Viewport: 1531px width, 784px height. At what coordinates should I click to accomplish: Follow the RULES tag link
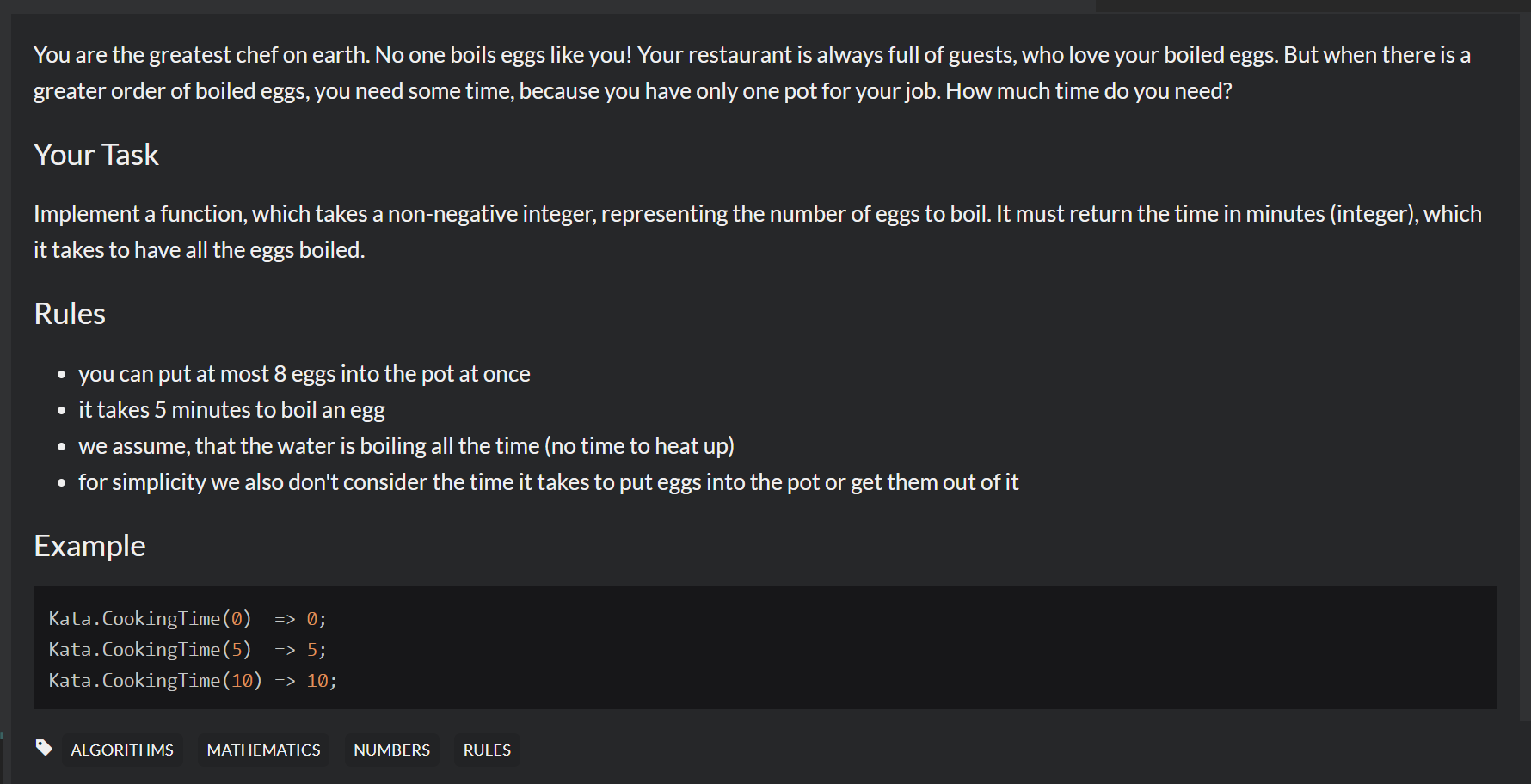(487, 750)
